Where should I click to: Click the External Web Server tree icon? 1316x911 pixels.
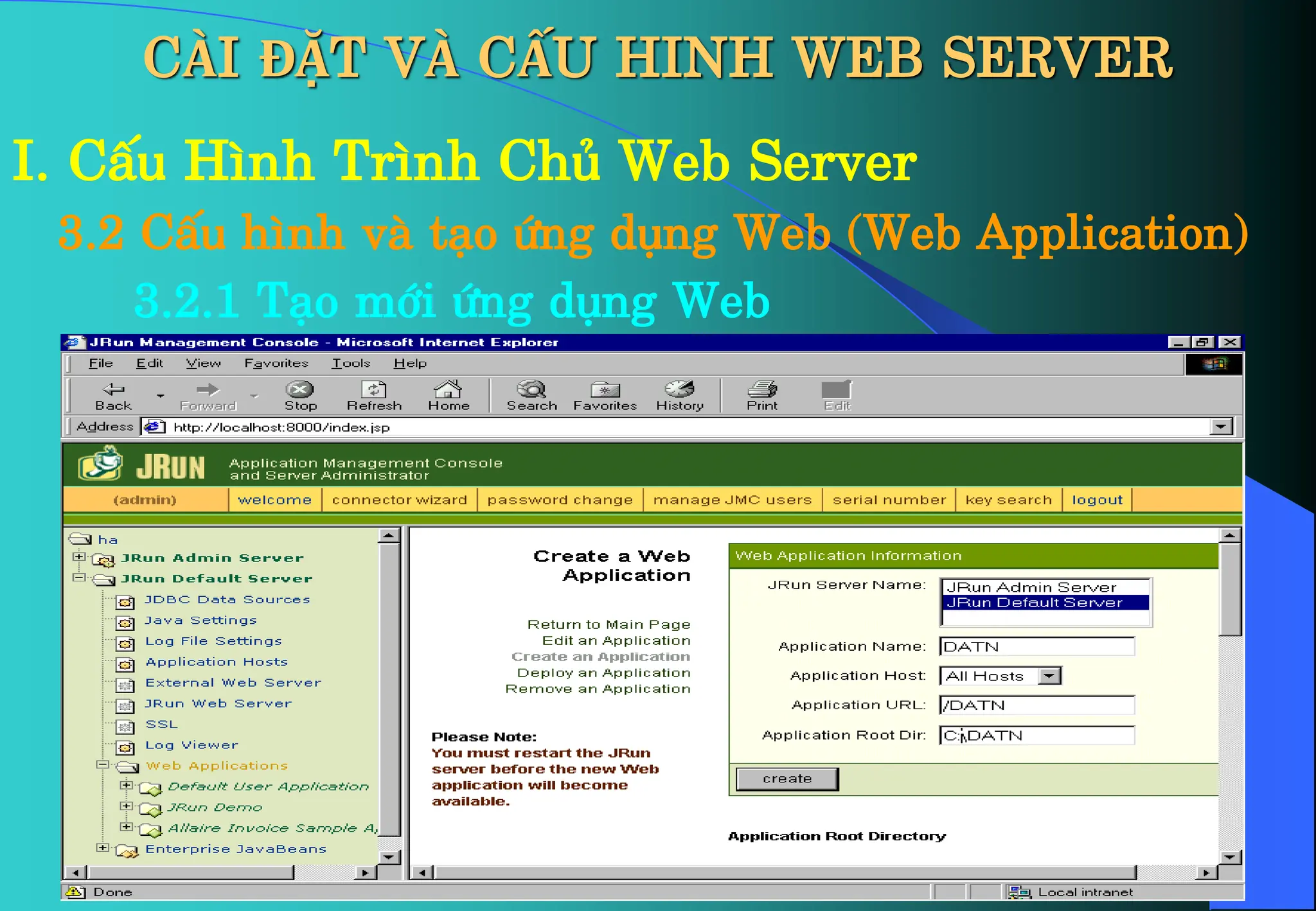125,685
